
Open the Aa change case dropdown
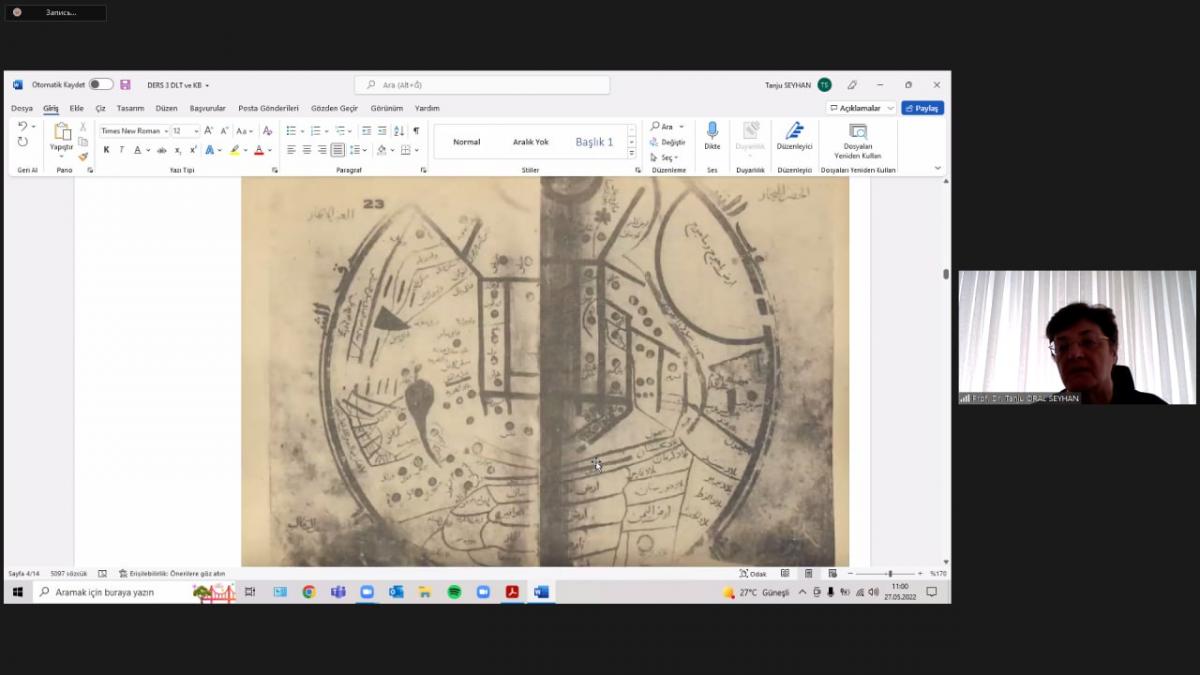point(244,131)
